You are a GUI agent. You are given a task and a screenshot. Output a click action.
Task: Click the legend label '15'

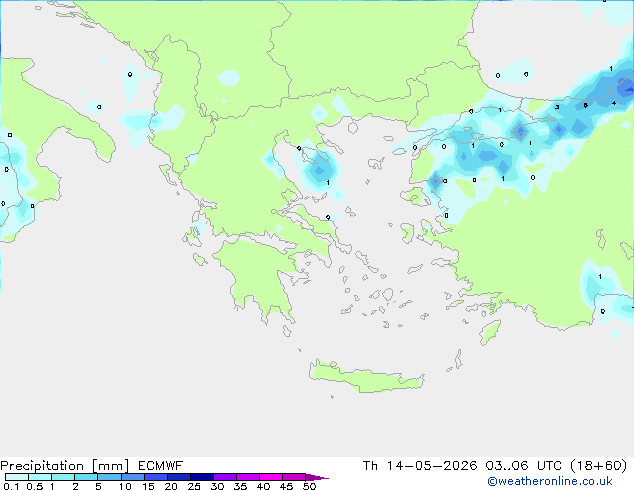point(148,486)
